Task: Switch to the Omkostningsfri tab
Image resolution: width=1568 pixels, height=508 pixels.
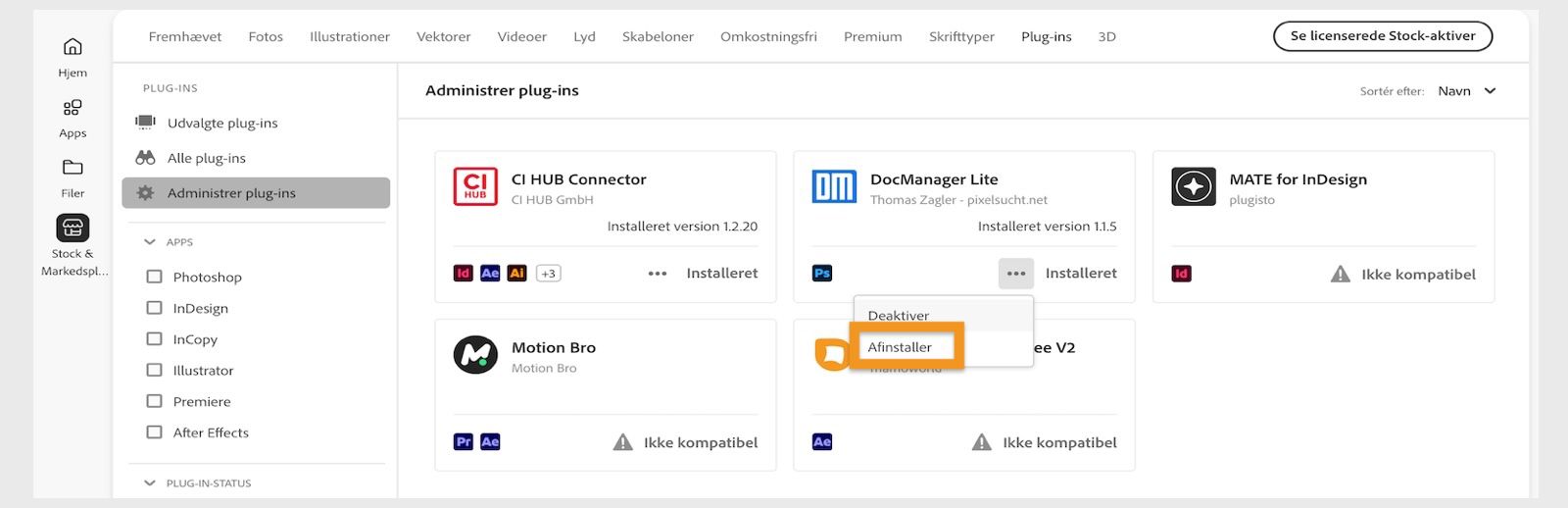Action: 768,36
